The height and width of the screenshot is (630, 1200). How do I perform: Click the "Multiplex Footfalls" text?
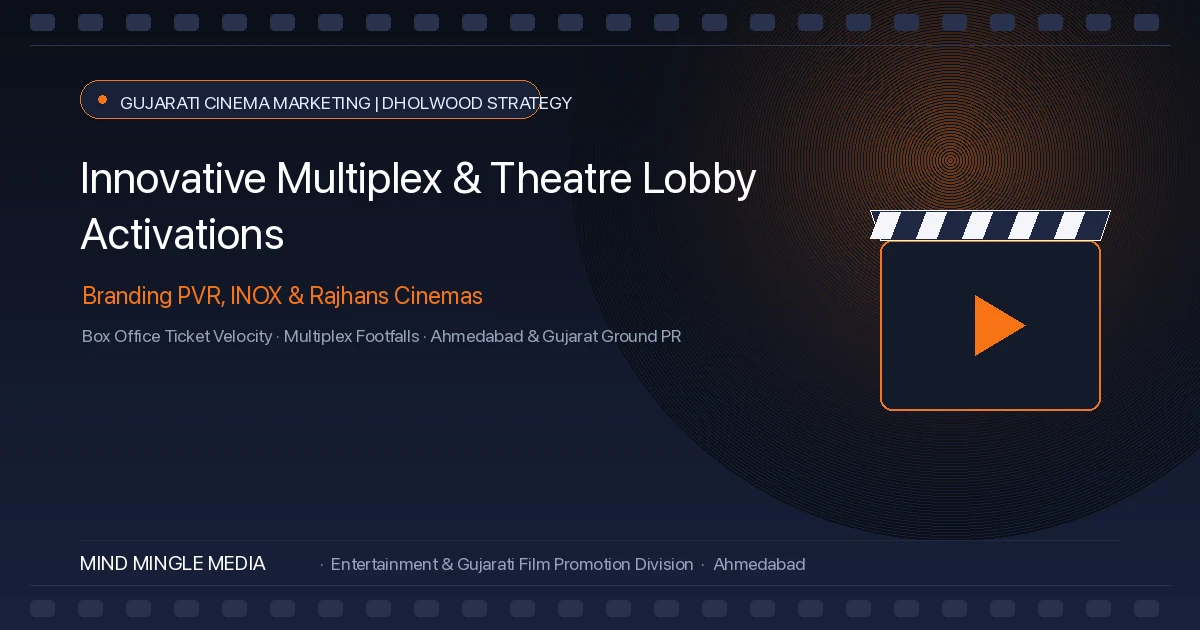352,336
